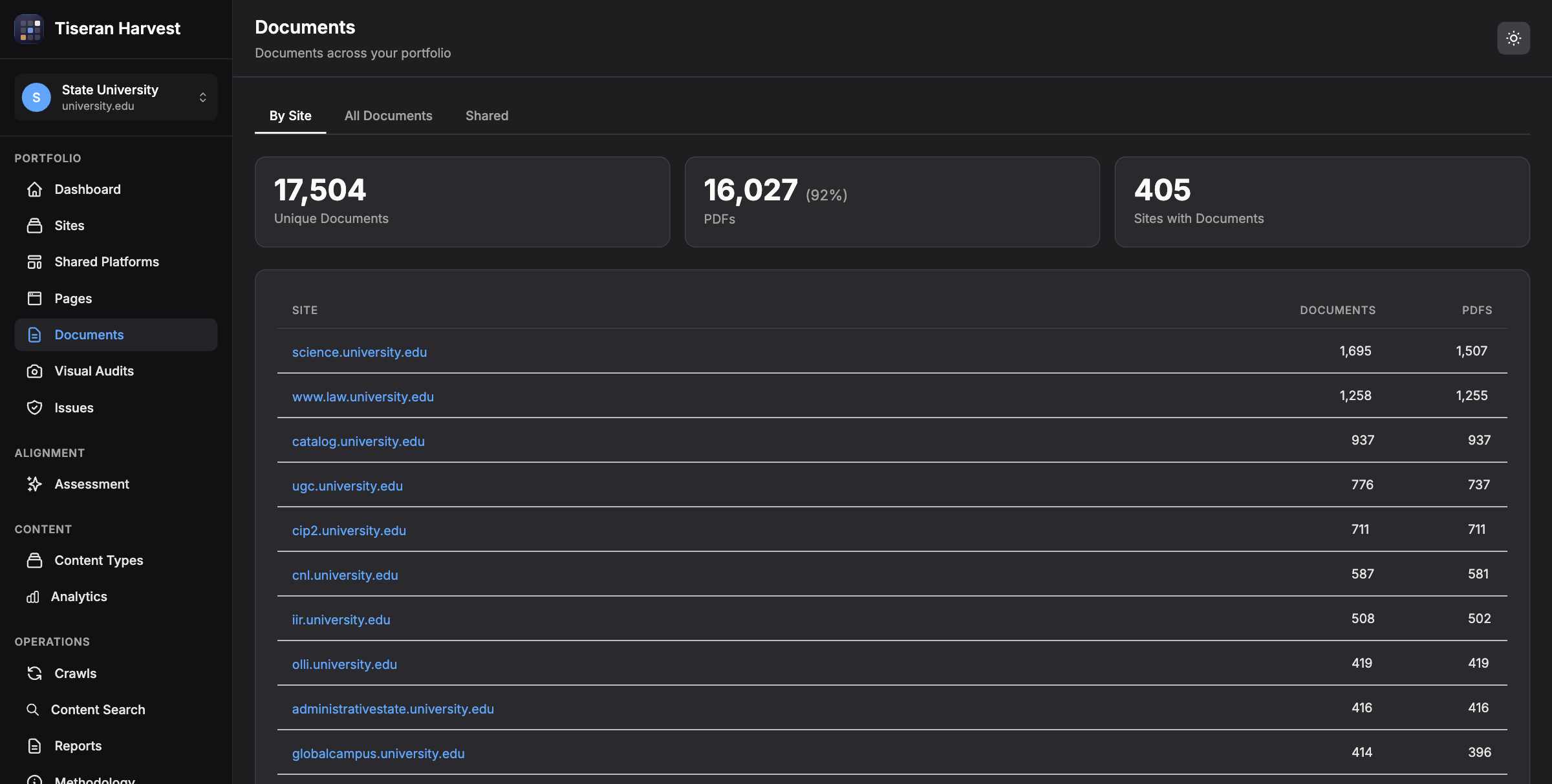Open Reports page

[116, 746]
